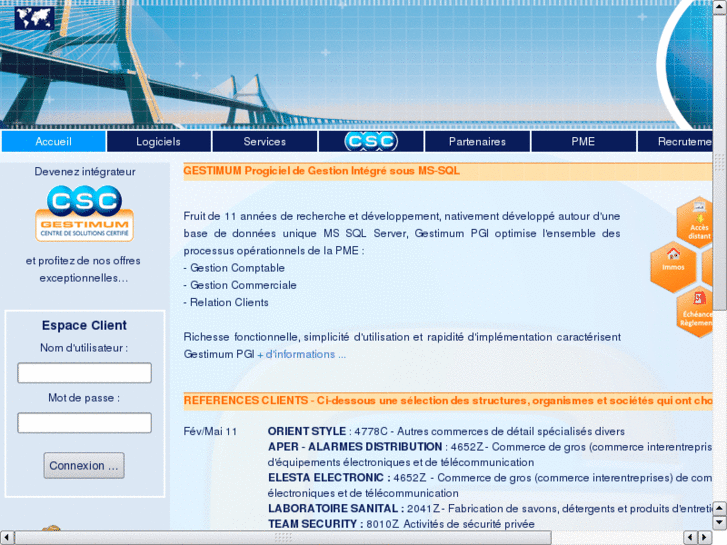Click the Connexion button

[84, 465]
